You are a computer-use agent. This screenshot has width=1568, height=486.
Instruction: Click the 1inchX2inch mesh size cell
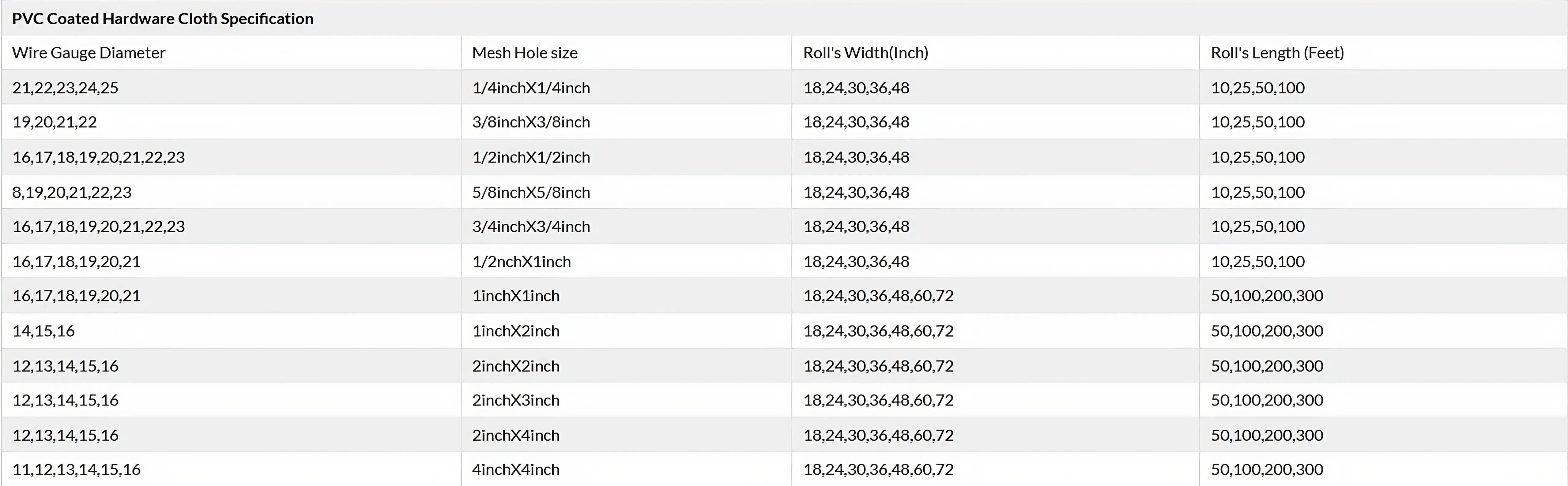(515, 331)
